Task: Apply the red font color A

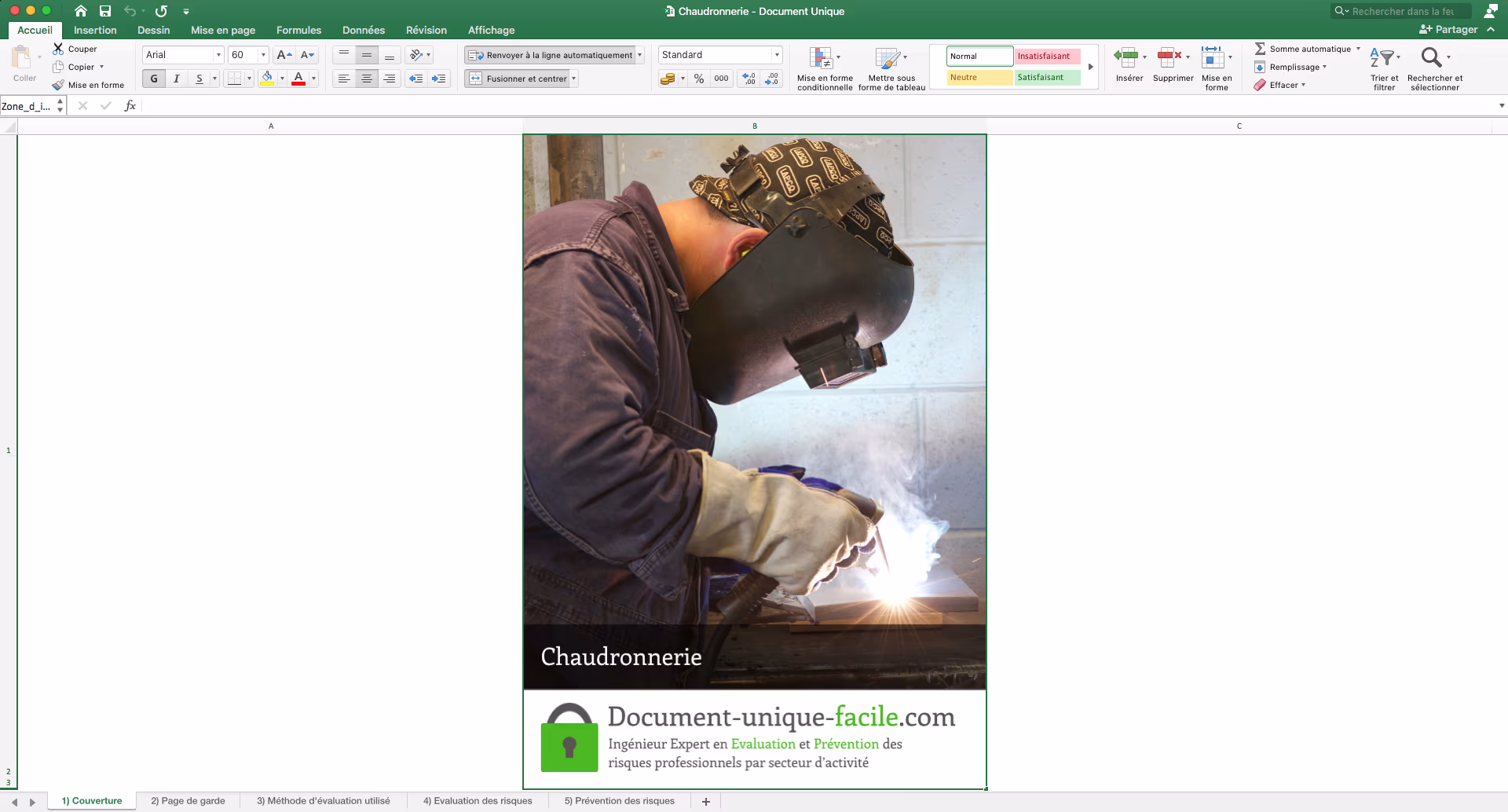Action: pos(298,79)
